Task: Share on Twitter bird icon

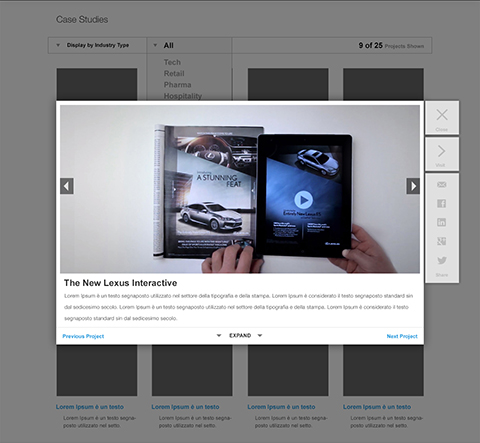Action: pyautogui.click(x=442, y=260)
